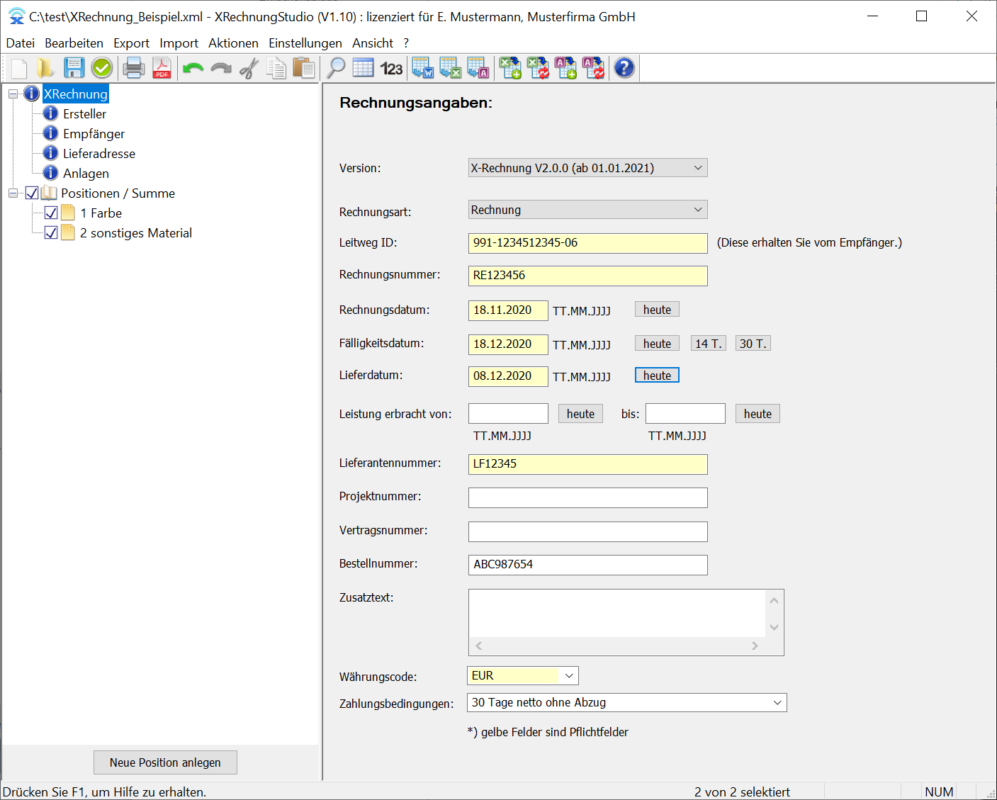Screen dimensions: 997x800
Task: Cut selection with the scissors icon
Action: tap(249, 68)
